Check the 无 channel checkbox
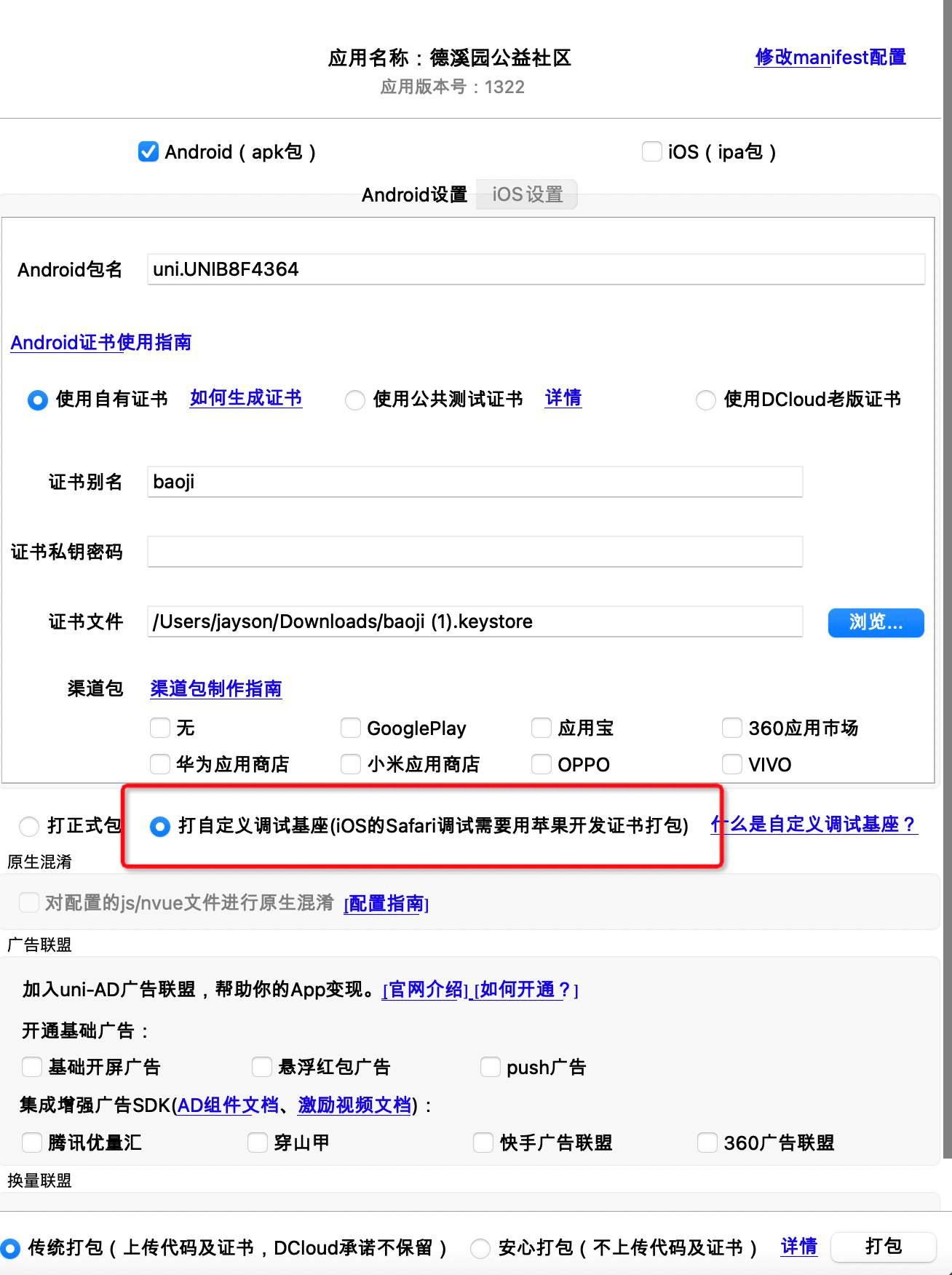This screenshot has width=952, height=1275. (160, 727)
